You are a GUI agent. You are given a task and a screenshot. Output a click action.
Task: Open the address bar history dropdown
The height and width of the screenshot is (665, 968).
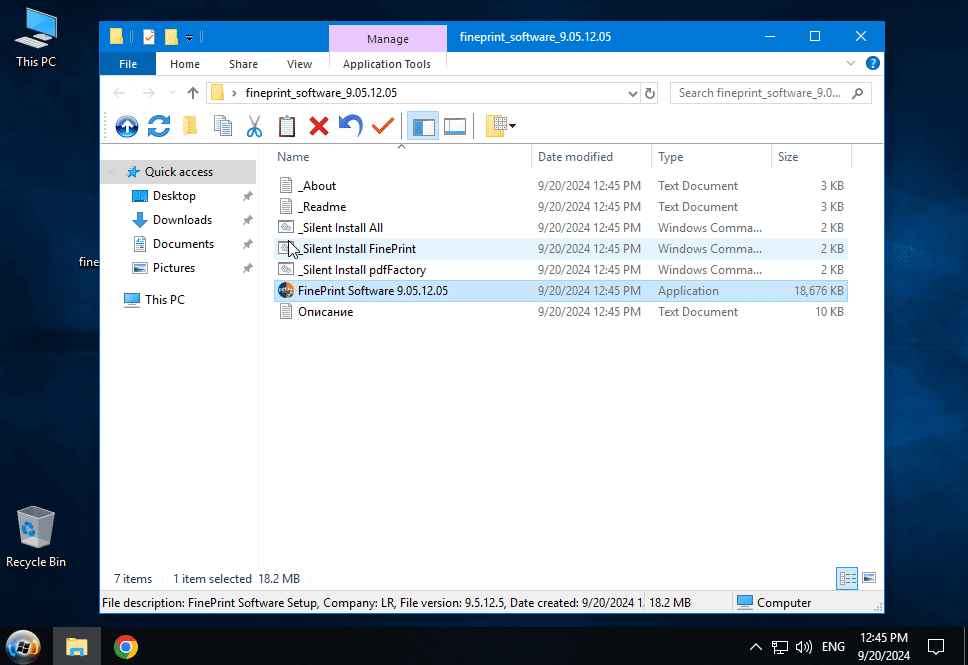tap(632, 93)
